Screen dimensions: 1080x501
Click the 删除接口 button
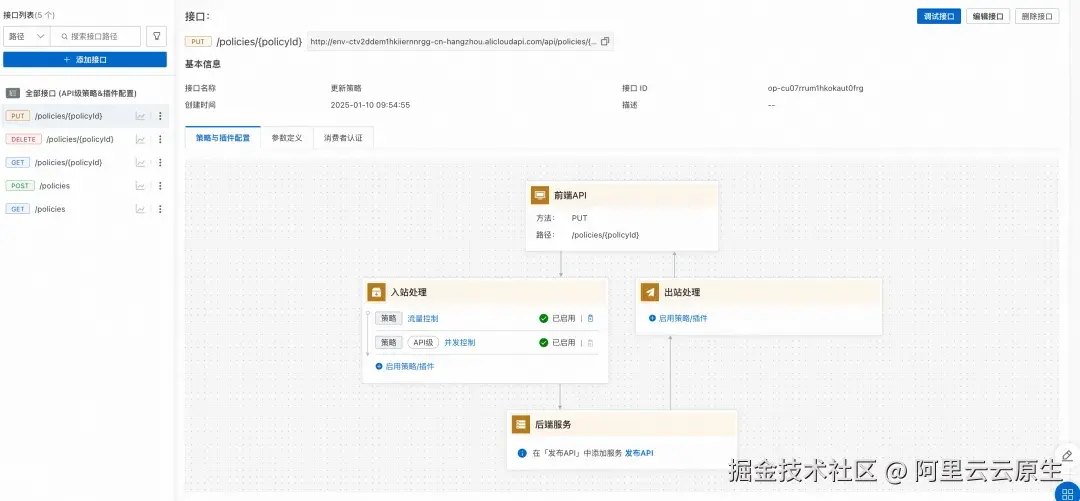[x=1037, y=17]
